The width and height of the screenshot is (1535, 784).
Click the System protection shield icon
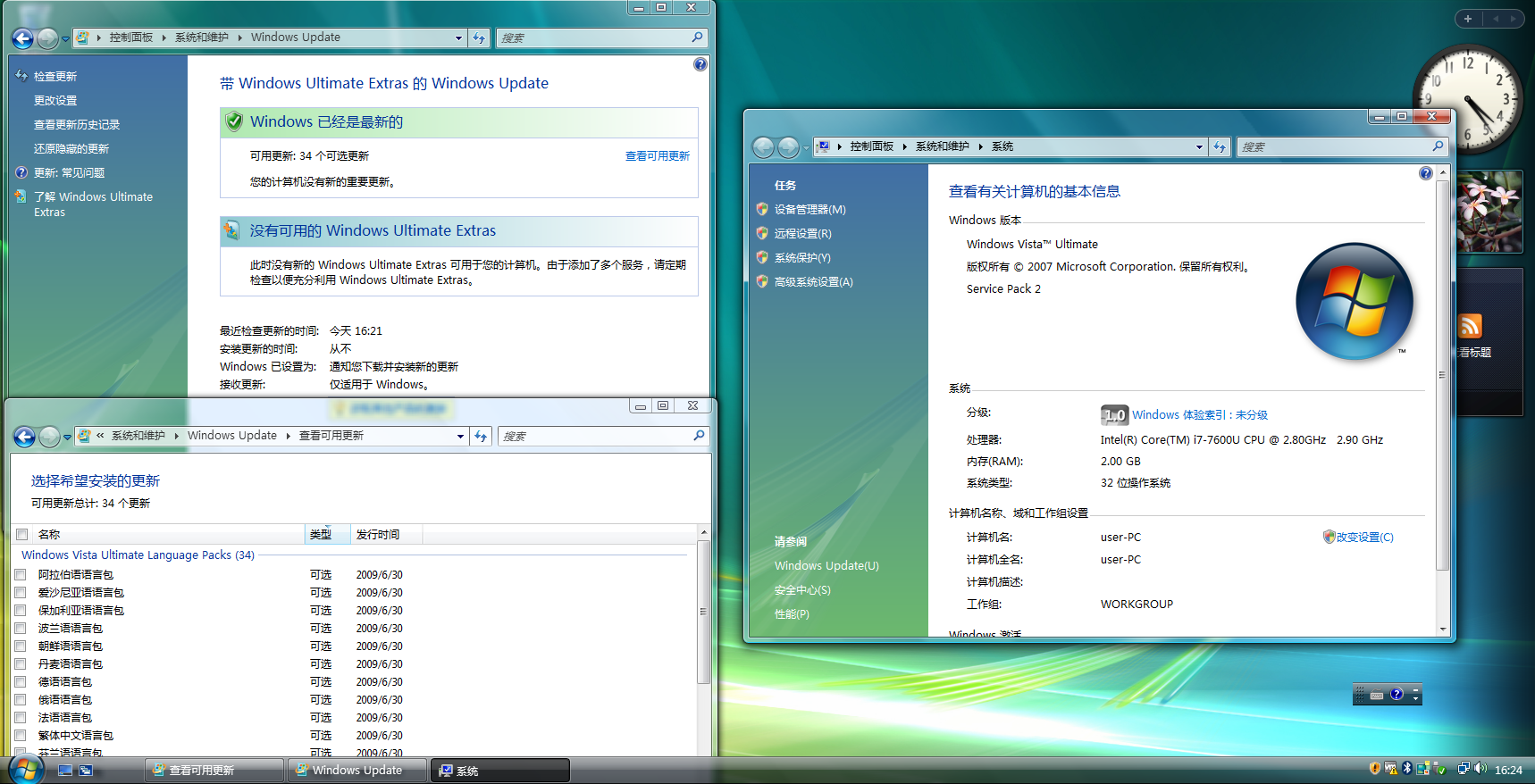point(762,257)
